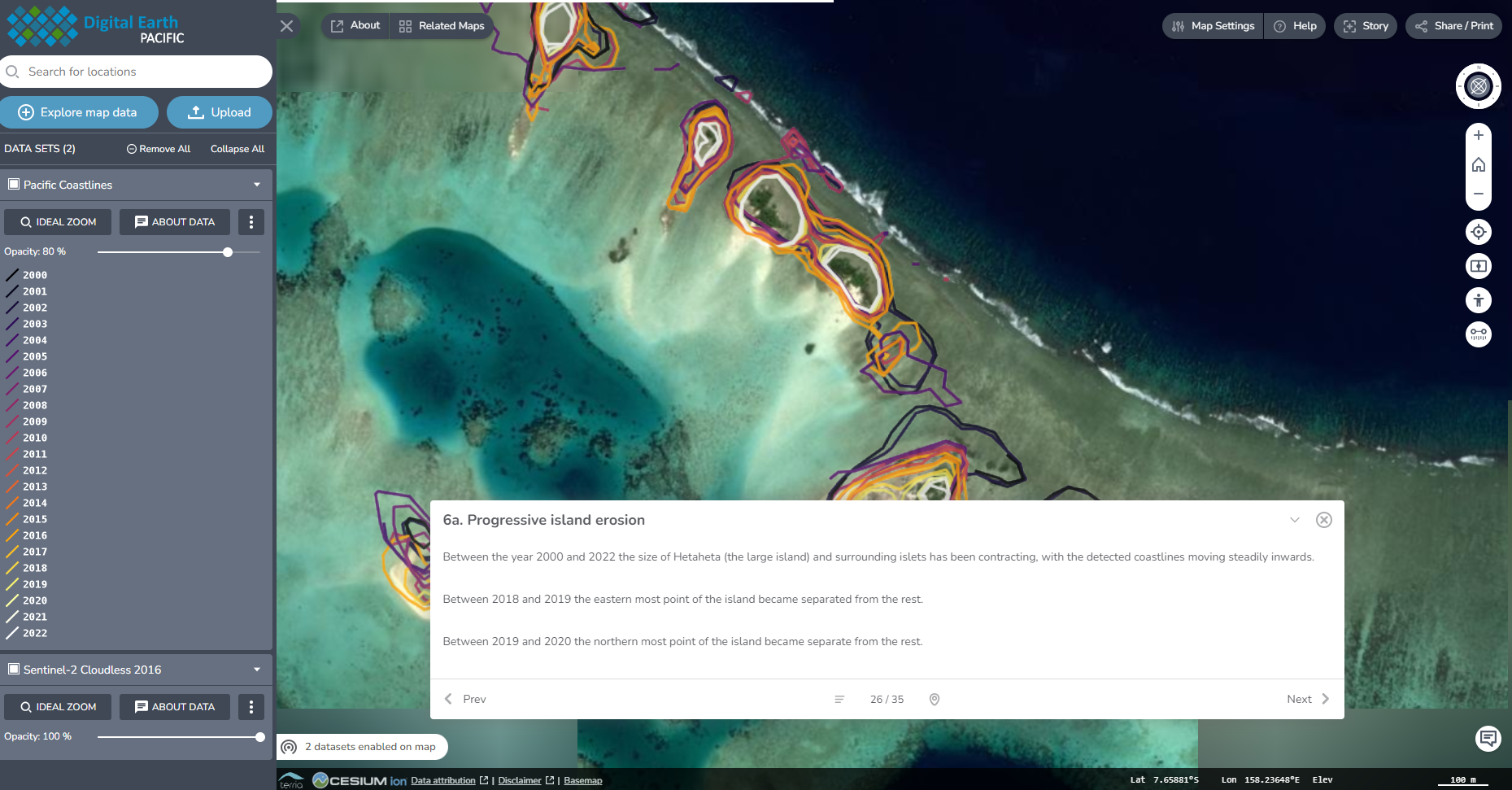Zoom in with the plus button
This screenshot has height=790, width=1512.
(x=1478, y=136)
